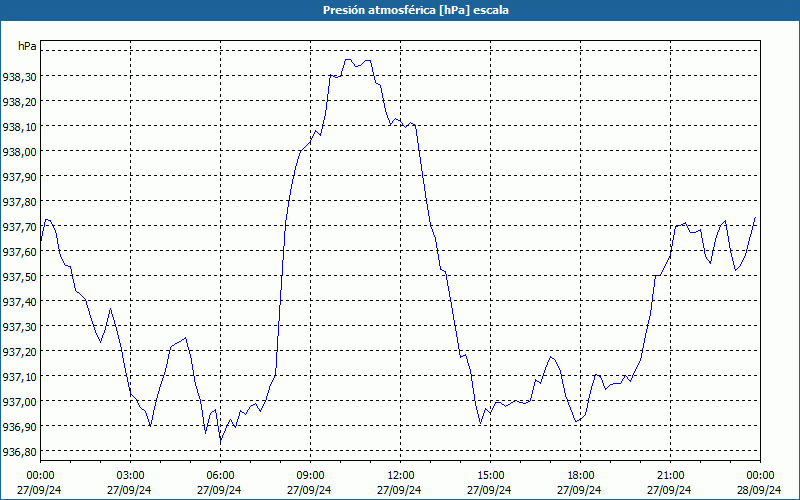Select the 938,00 axis value
The width and height of the screenshot is (800, 500).
tap(19, 152)
